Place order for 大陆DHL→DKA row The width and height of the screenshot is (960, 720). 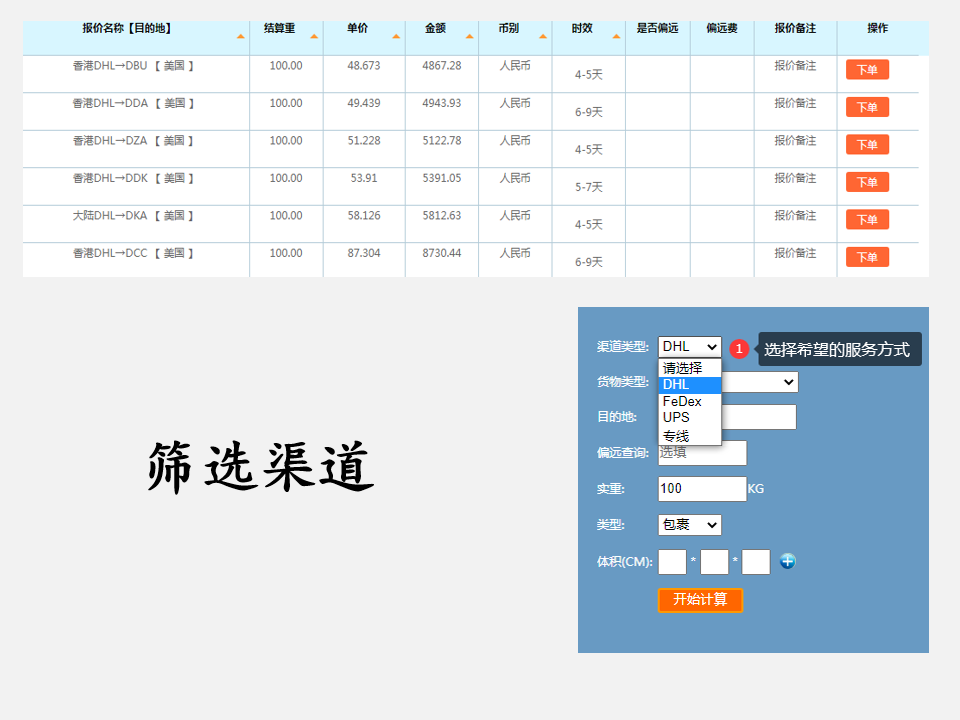click(867, 220)
